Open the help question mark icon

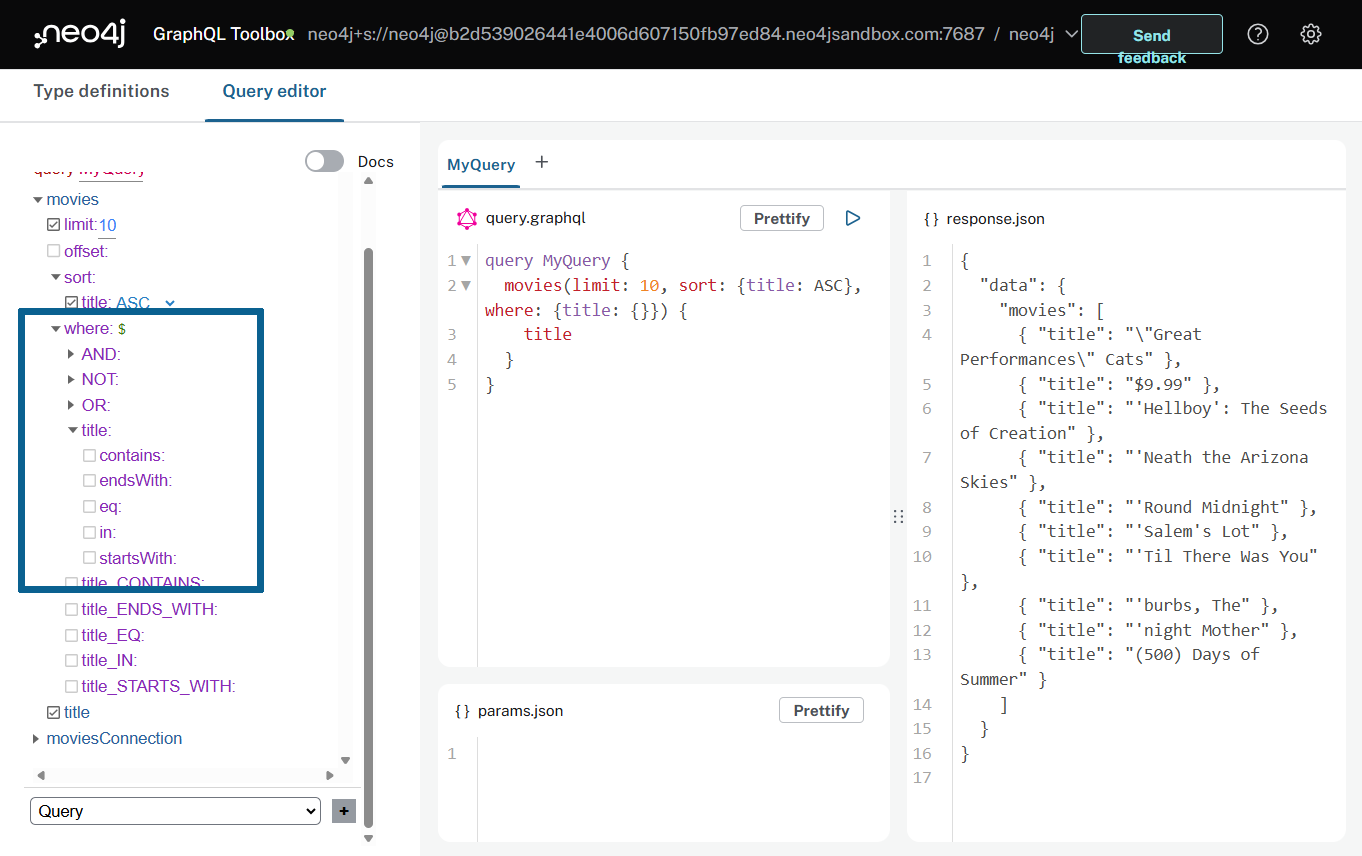click(1258, 34)
